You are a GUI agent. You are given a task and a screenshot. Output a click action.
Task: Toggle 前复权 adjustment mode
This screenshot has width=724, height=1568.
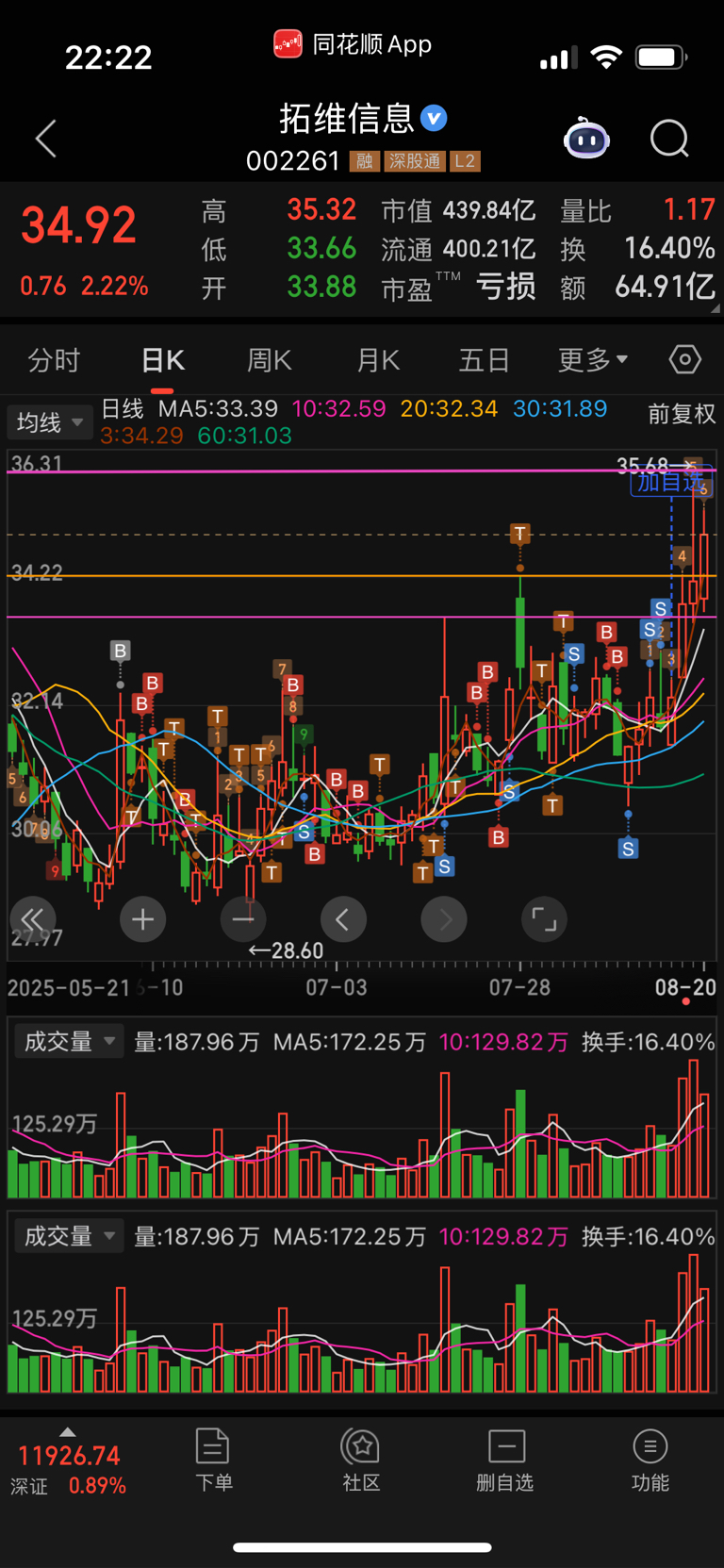click(682, 414)
